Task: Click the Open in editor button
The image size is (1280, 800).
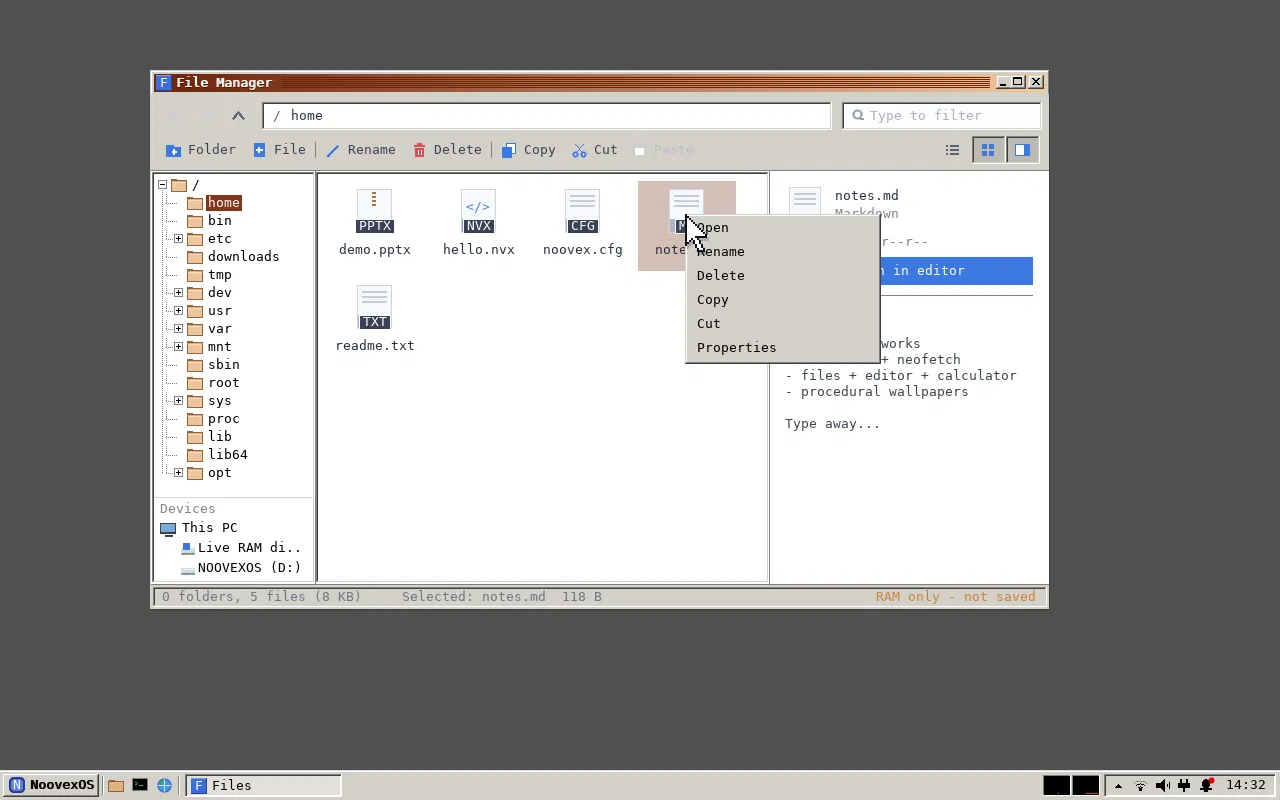Action: 957,271
